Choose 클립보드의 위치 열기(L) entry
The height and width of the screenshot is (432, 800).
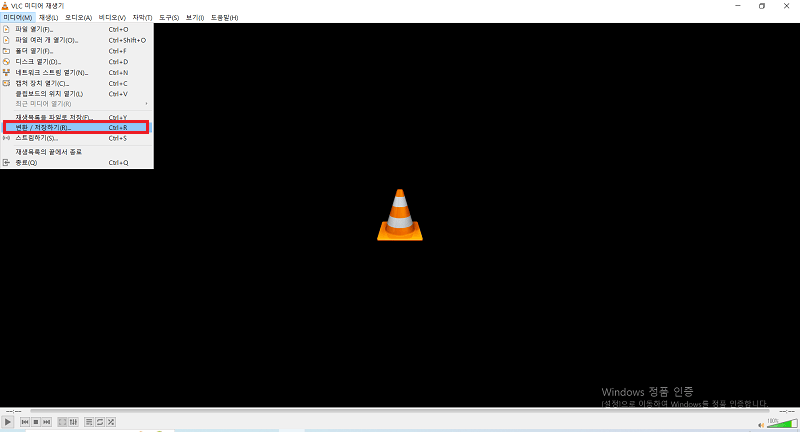tap(77, 94)
